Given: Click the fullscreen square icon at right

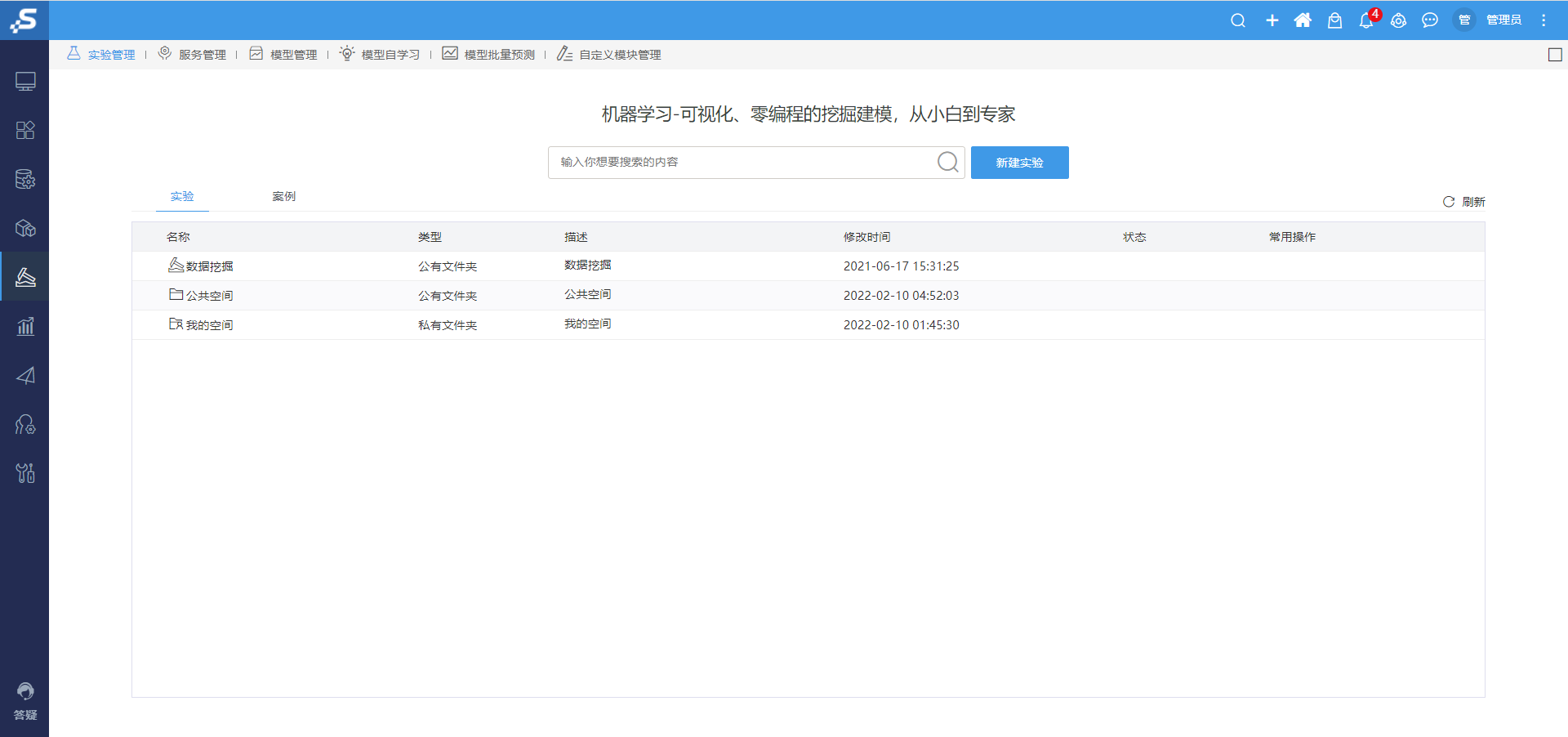Looking at the screenshot, I should click(1555, 55).
